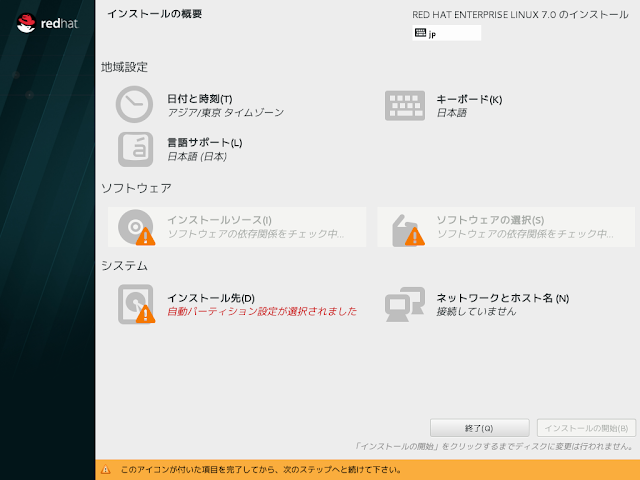
Task: Click dependency-check status under ソフトウェアの選択
Action: (x=525, y=234)
